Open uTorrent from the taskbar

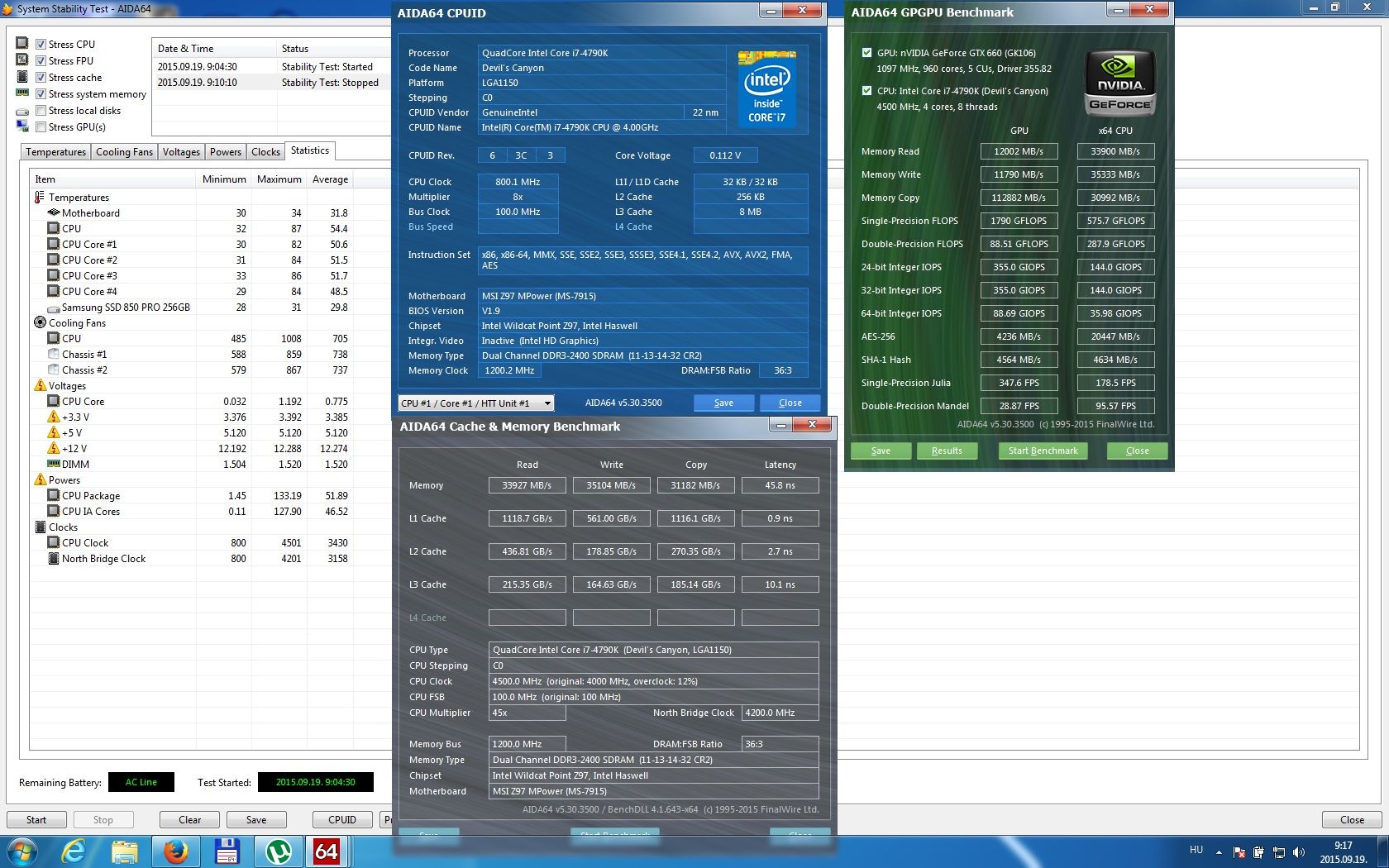(278, 851)
